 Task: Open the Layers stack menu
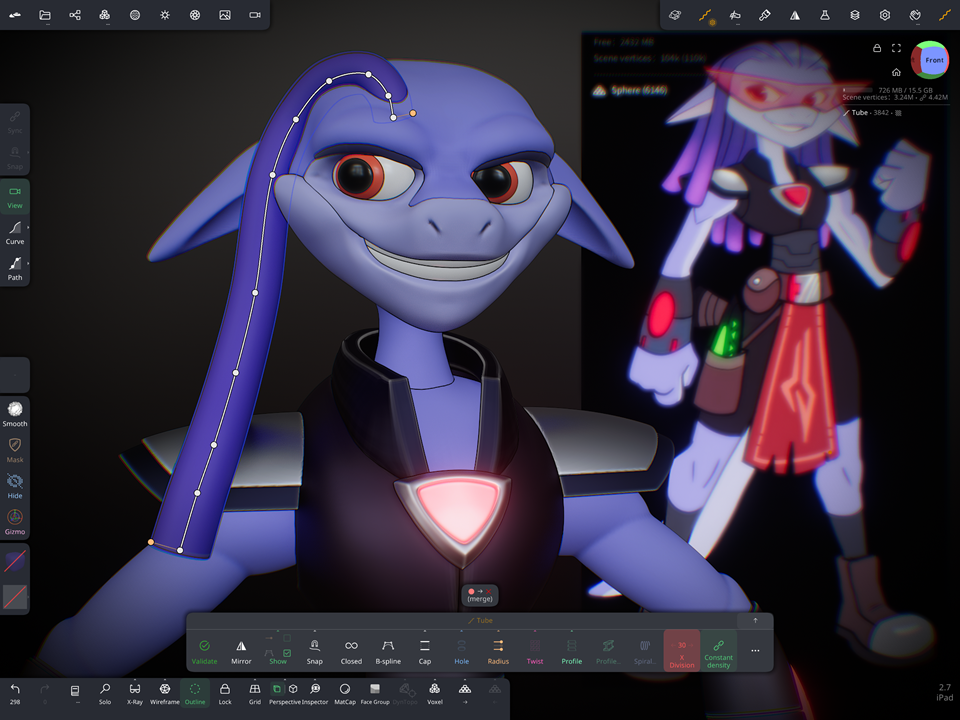[x=855, y=15]
